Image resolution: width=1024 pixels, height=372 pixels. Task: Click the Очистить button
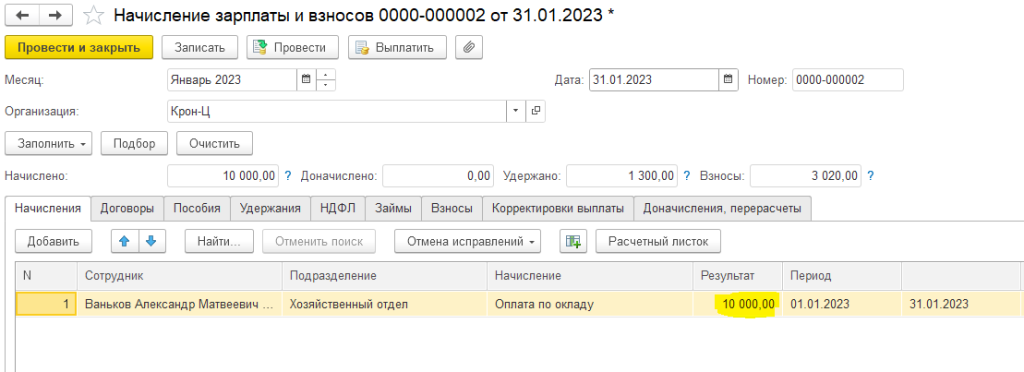[x=214, y=144]
